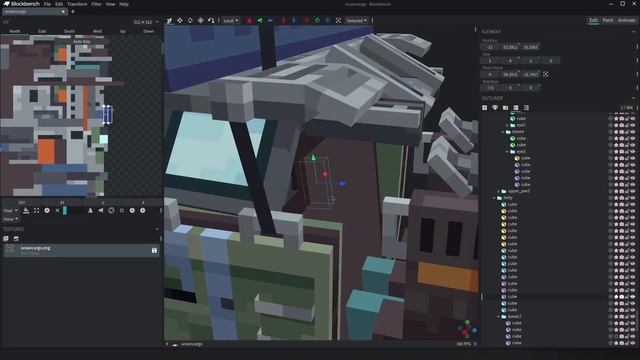This screenshot has width=640, height=360.
Task: Select the Vertex Snap tool
Action: [211, 20]
